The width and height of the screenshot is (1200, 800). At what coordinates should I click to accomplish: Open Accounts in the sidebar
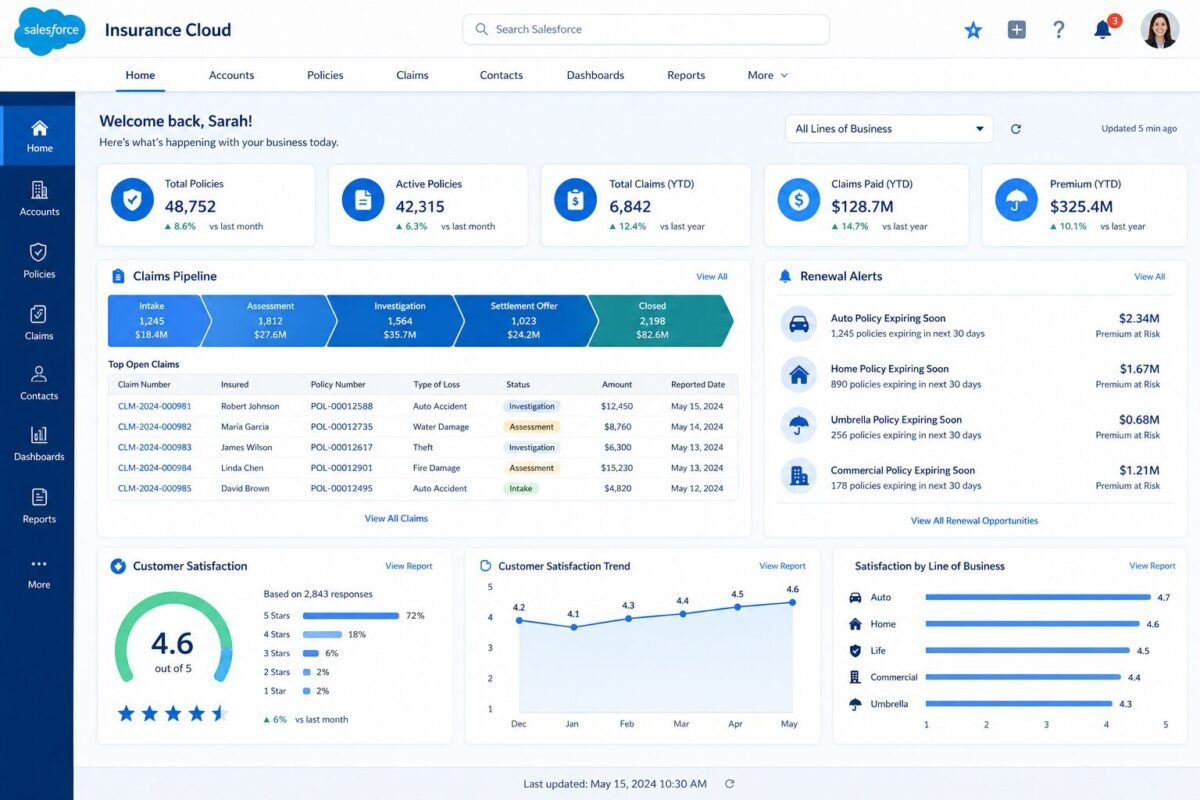point(39,198)
